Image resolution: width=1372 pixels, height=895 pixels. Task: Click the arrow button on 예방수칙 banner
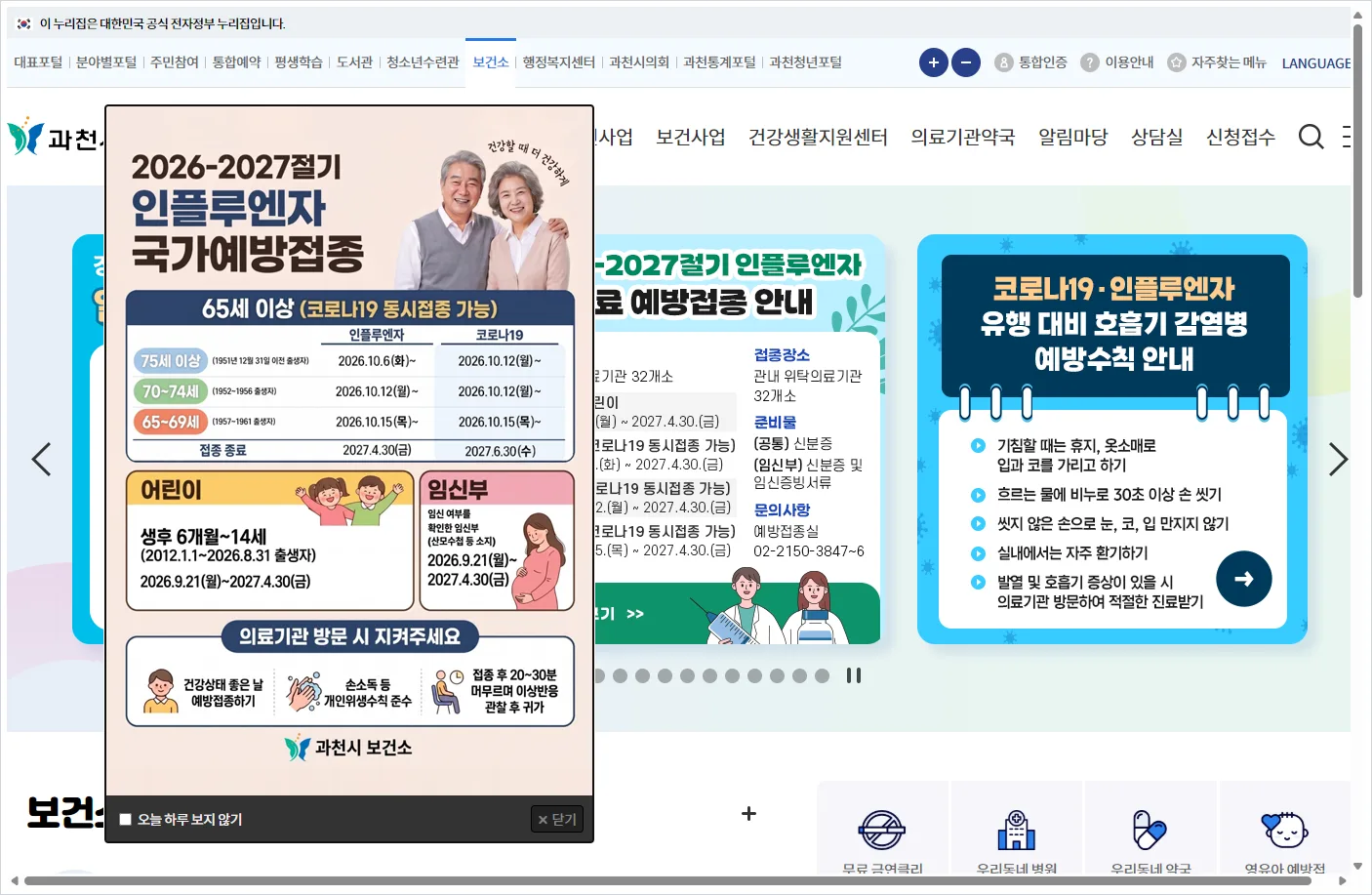point(1244,579)
